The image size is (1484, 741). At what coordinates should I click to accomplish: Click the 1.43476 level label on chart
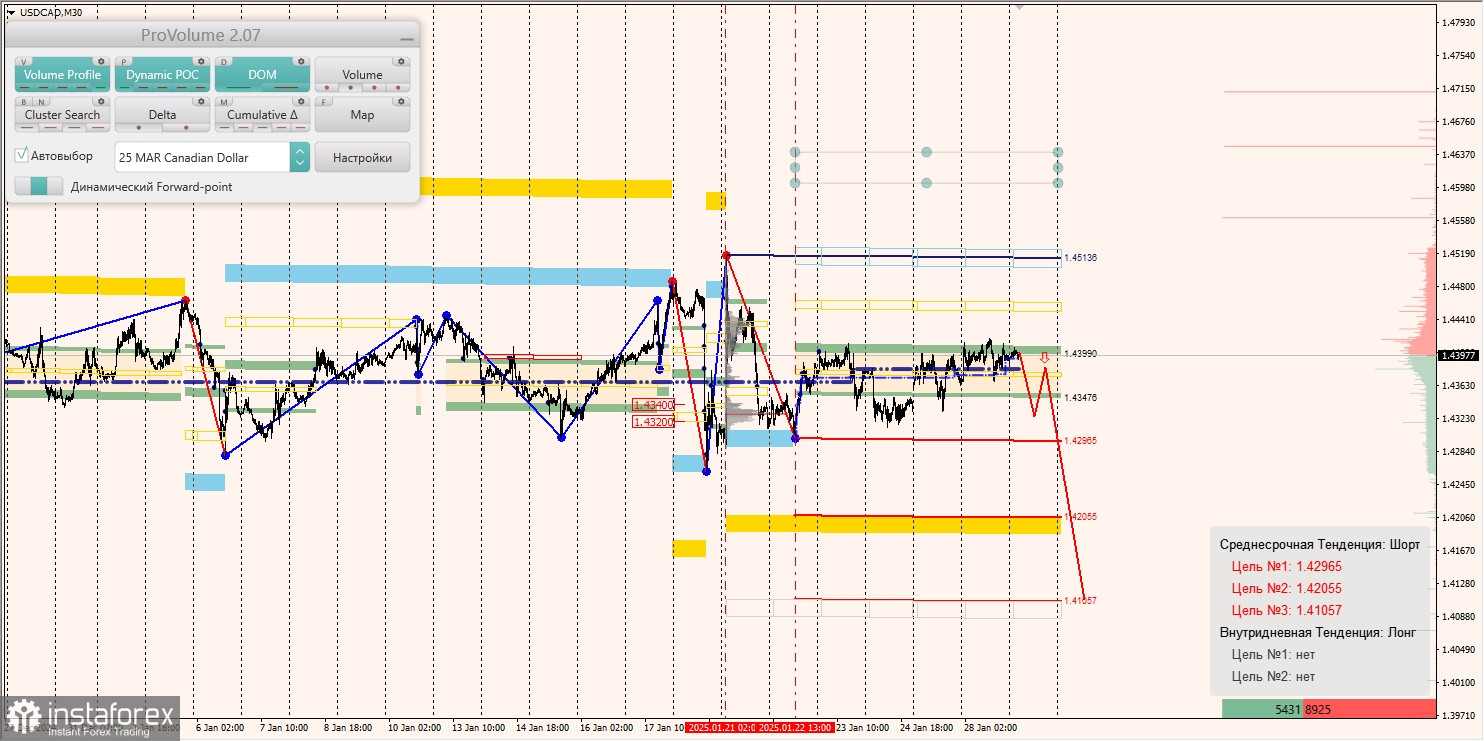1080,398
